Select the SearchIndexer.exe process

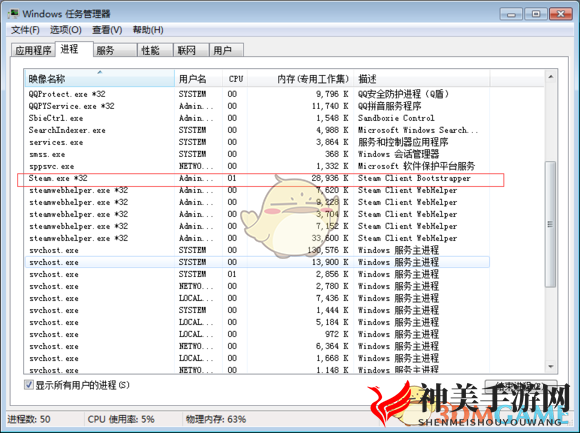click(x=257, y=130)
